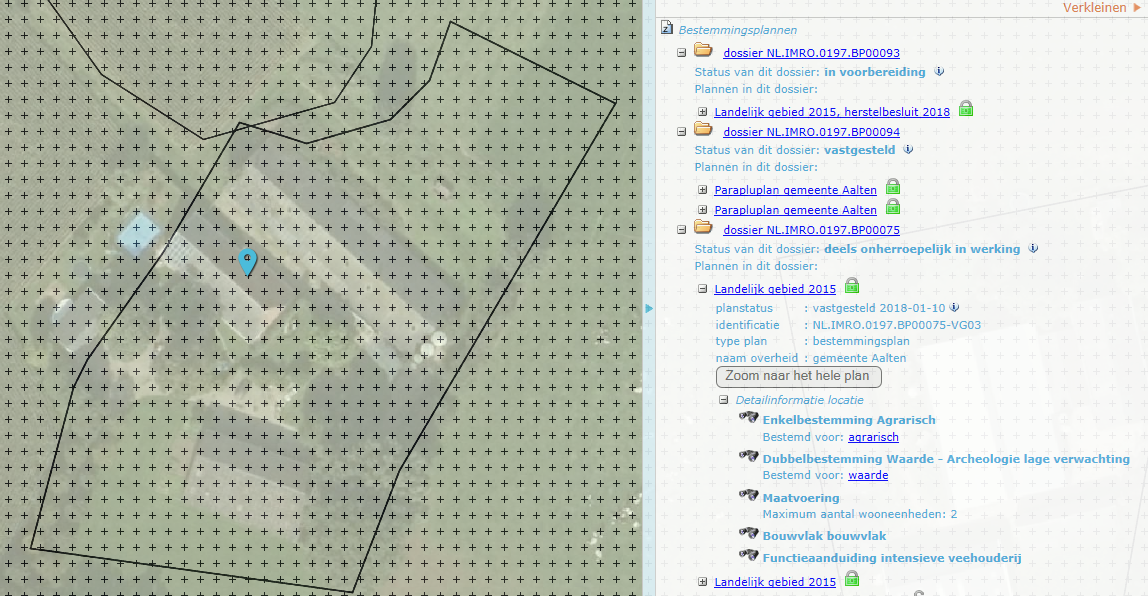Image resolution: width=1148 pixels, height=596 pixels.
Task: Toggle map display for Maatvoering
Action: (x=748, y=495)
